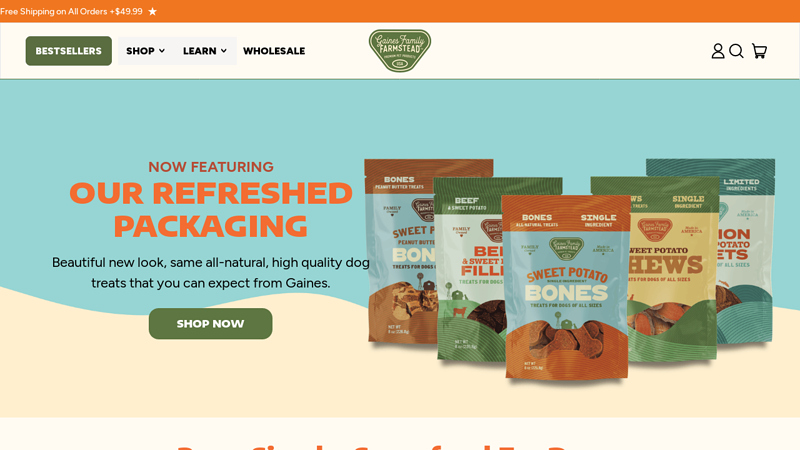
Task: Click the Shop Now button
Action: [x=210, y=323]
